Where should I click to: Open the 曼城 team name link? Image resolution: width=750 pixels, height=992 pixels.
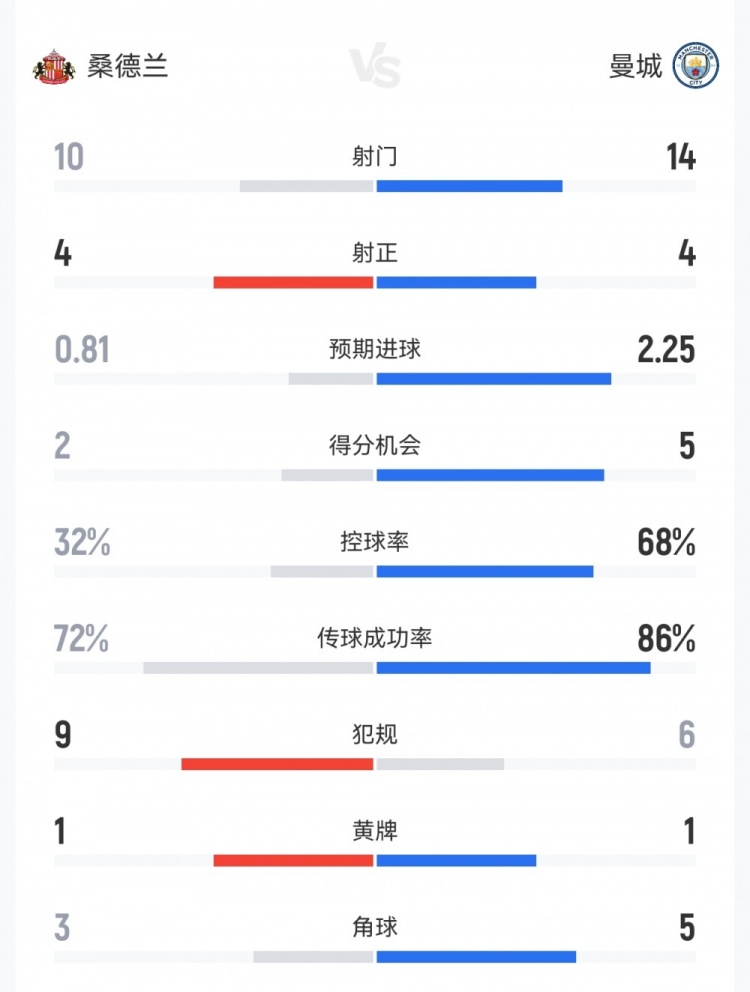click(635, 66)
